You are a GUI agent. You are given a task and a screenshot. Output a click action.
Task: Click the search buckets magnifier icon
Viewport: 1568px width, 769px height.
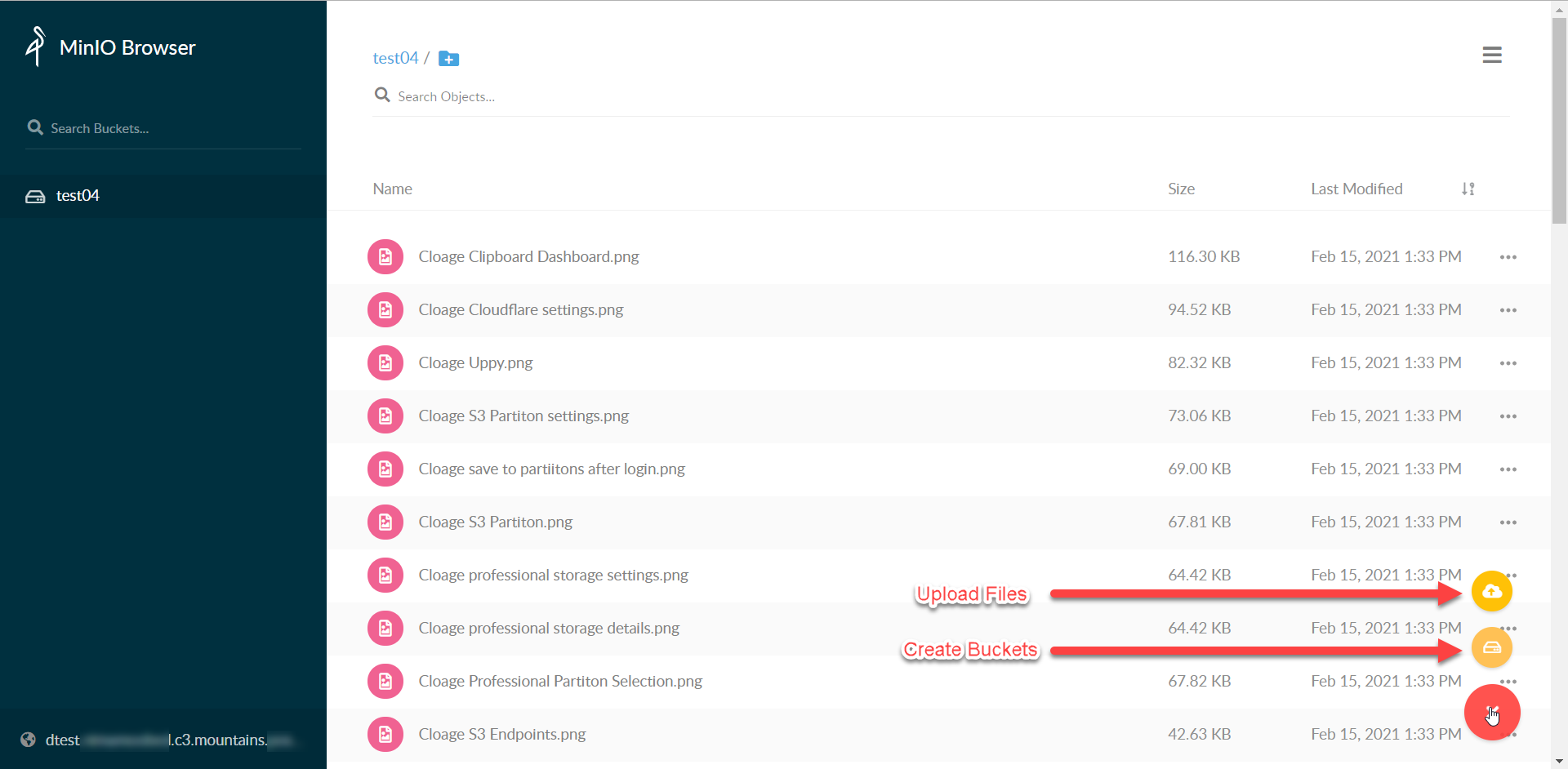[35, 127]
